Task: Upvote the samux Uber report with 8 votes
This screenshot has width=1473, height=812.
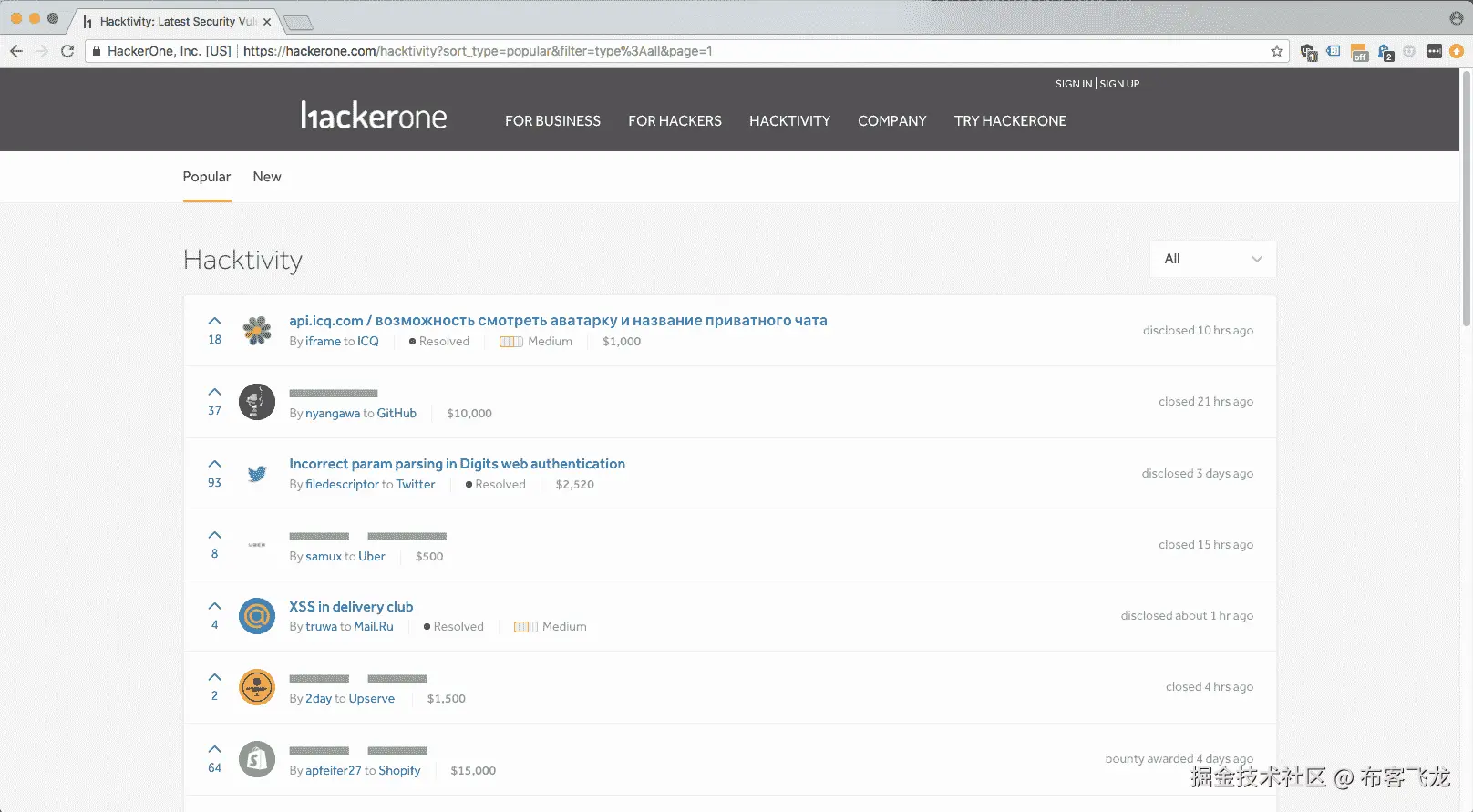Action: pos(214,535)
